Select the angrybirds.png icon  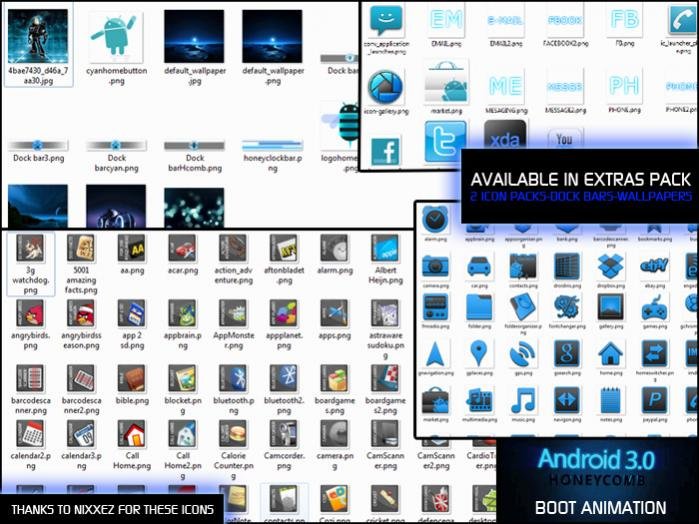pos(30,313)
